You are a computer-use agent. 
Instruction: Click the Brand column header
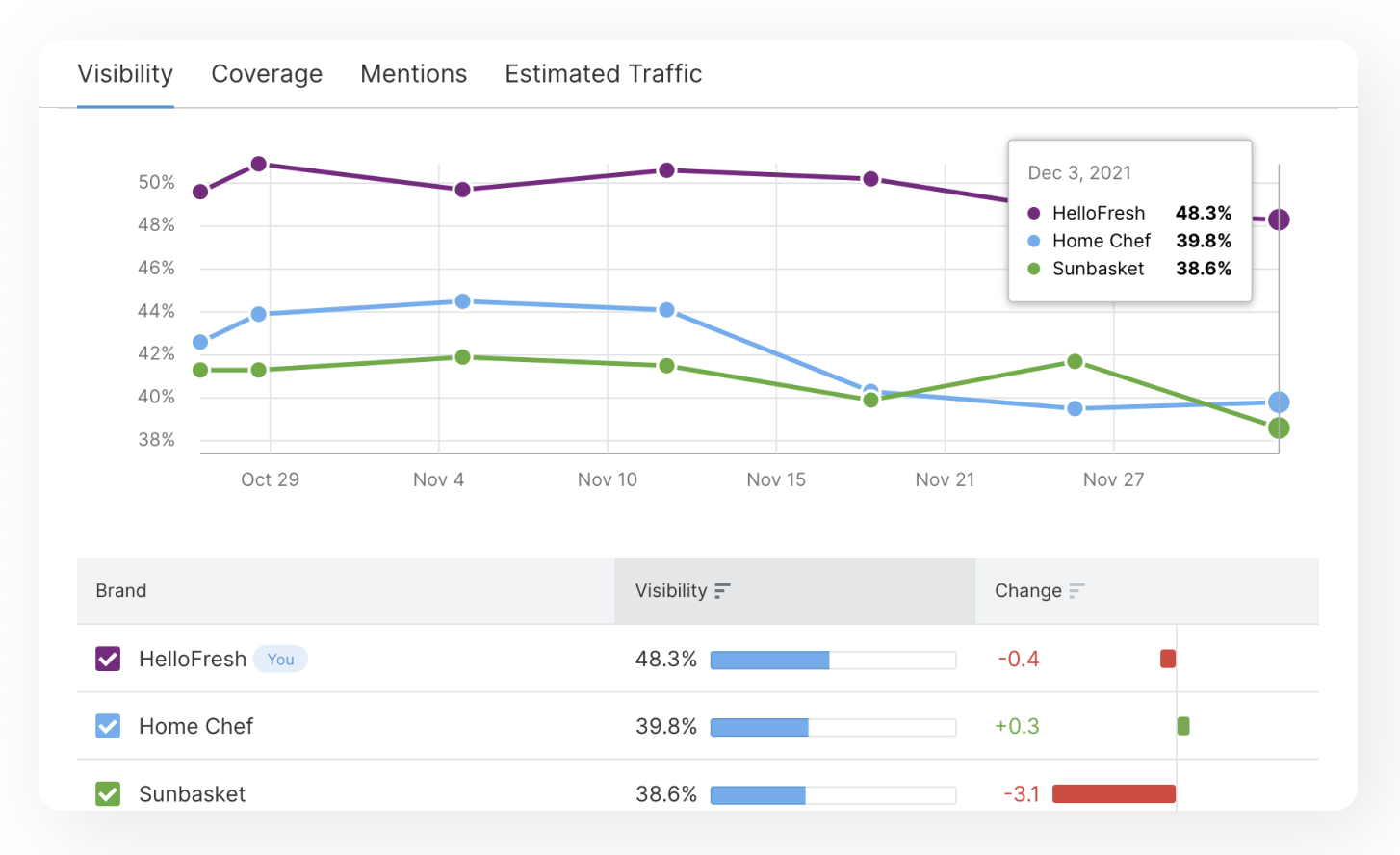pos(121,590)
